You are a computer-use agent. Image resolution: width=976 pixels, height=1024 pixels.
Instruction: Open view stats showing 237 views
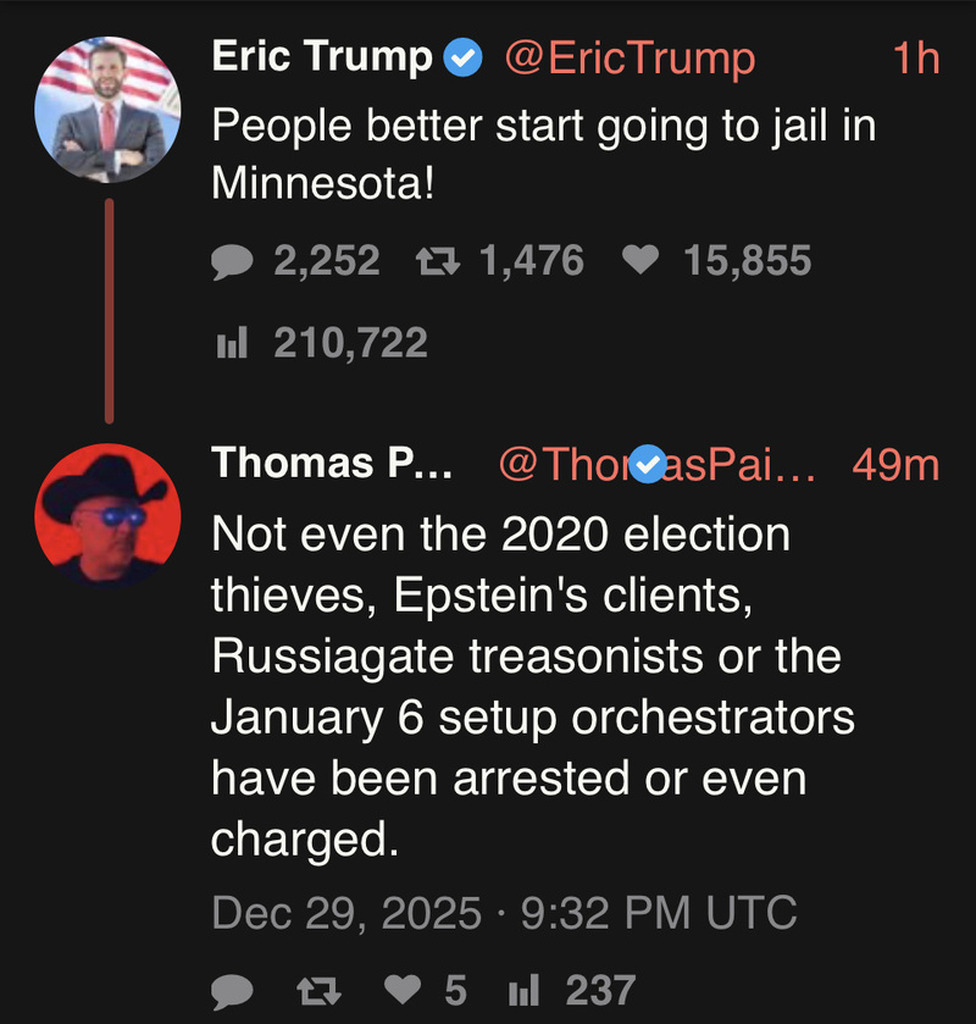(524, 991)
